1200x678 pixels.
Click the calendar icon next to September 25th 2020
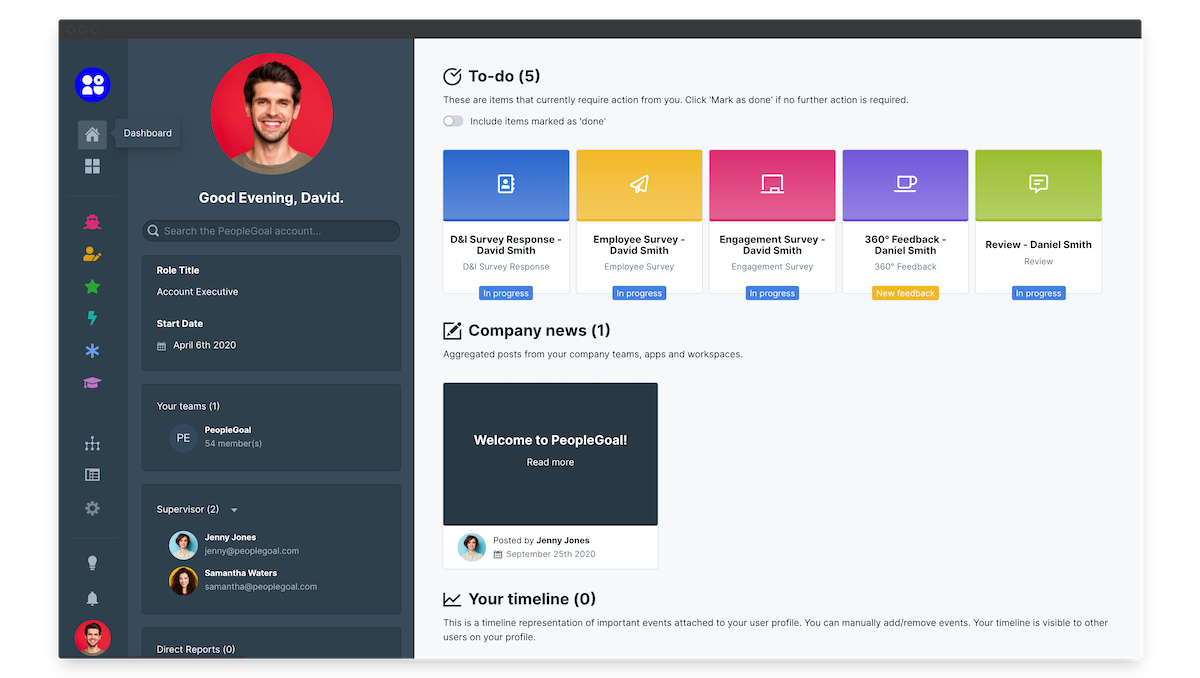498,554
